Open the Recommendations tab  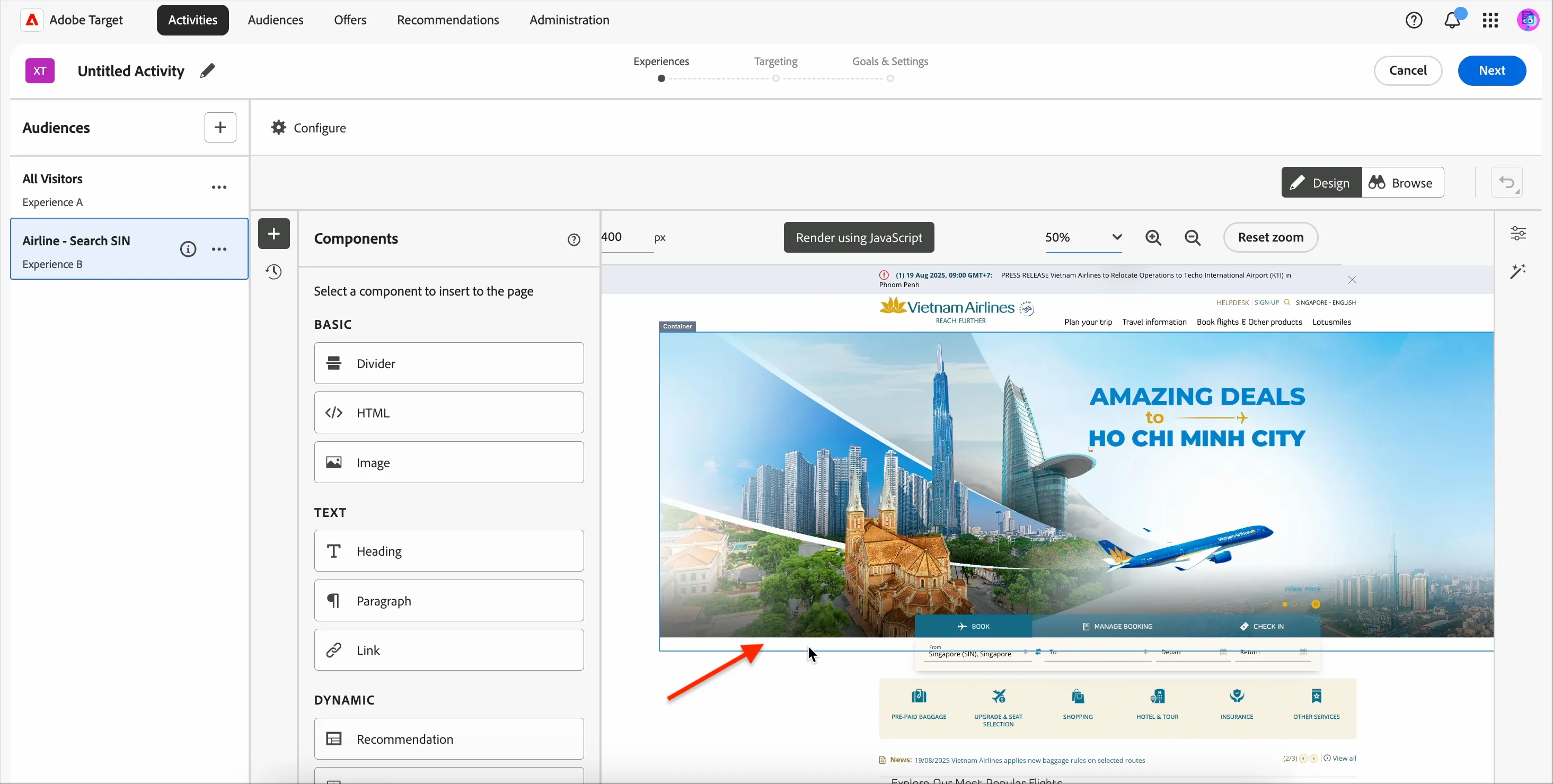[448, 20]
